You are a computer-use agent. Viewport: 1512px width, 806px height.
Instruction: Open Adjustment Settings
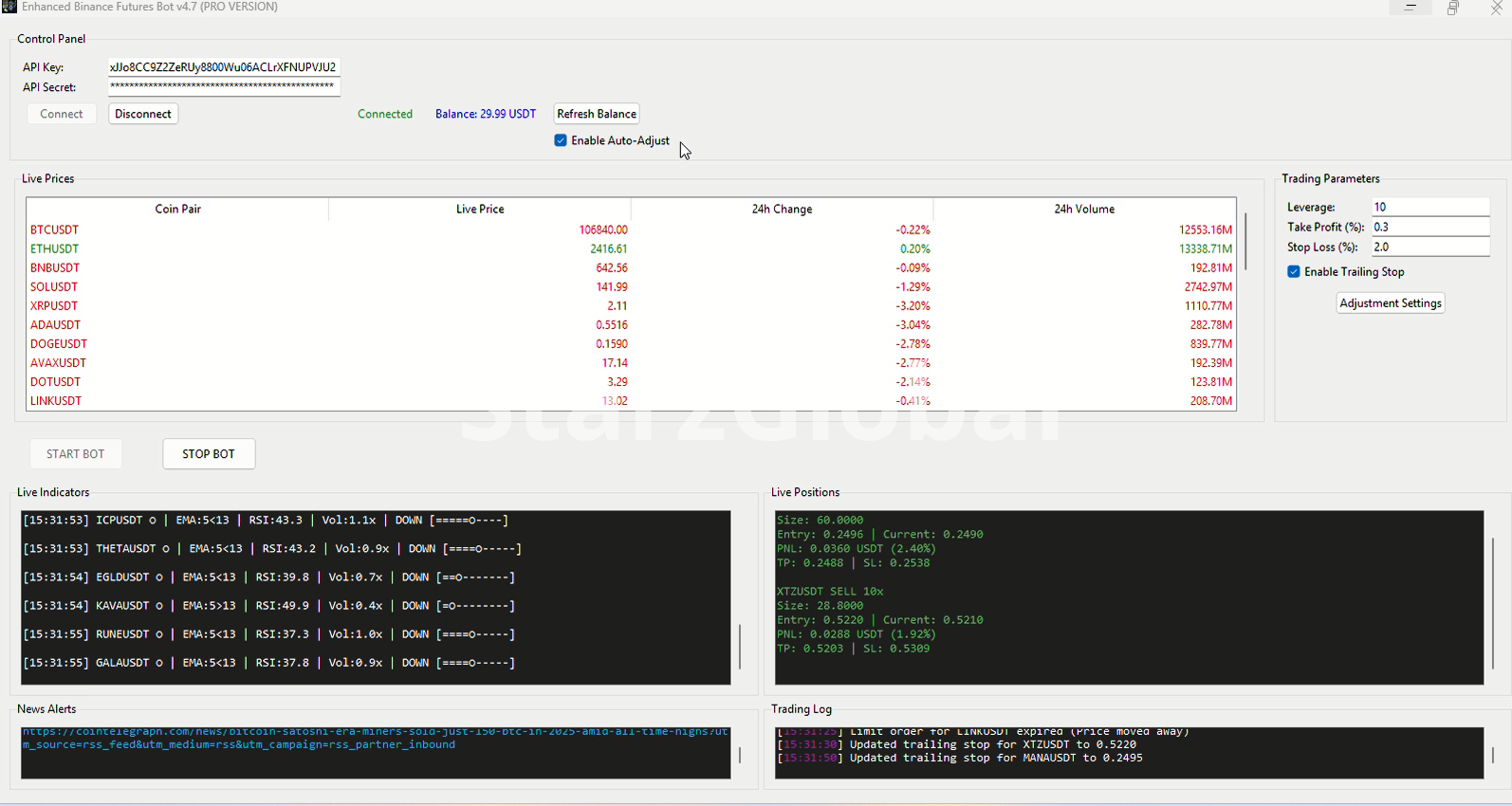(1391, 303)
